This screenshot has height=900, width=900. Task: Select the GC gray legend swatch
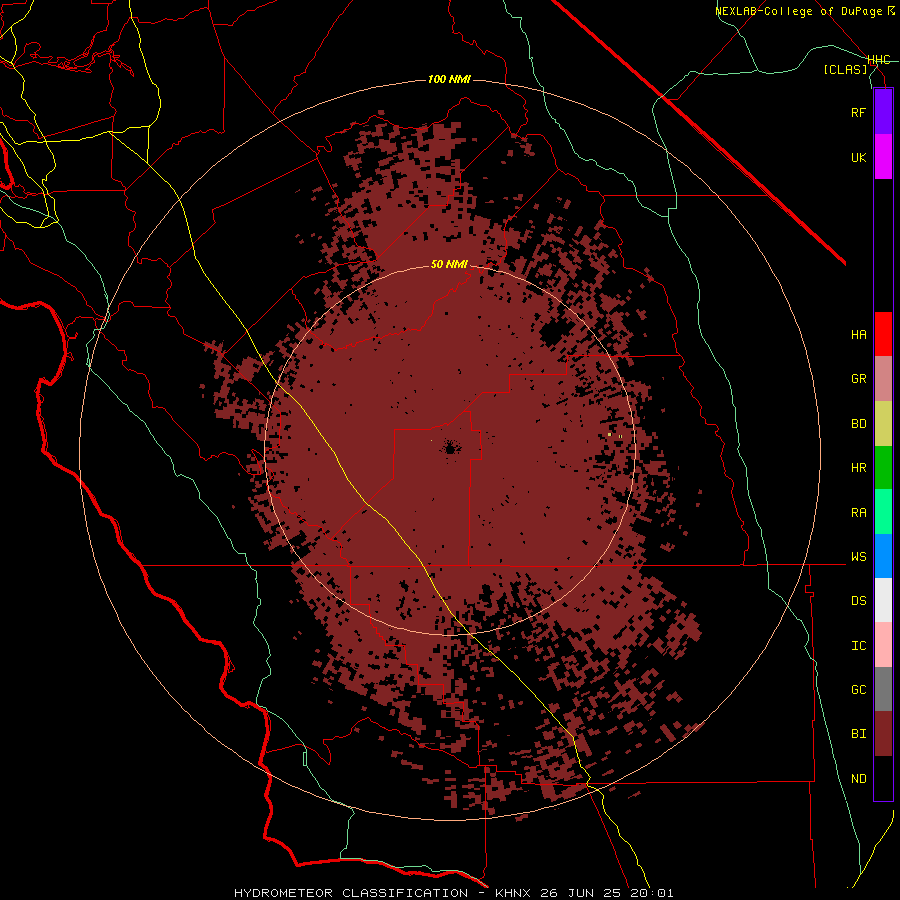tap(883, 689)
